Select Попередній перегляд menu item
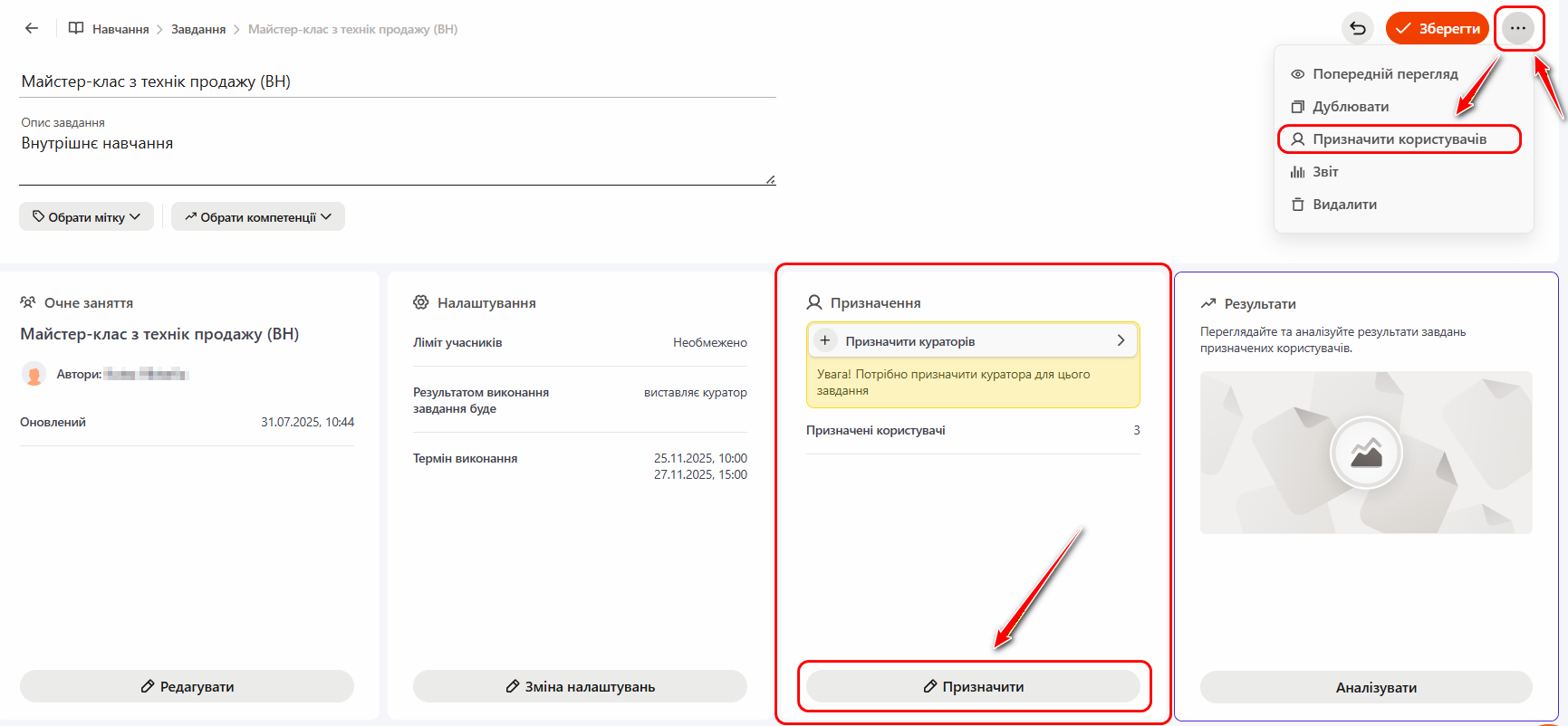The image size is (1568, 726). (1384, 74)
